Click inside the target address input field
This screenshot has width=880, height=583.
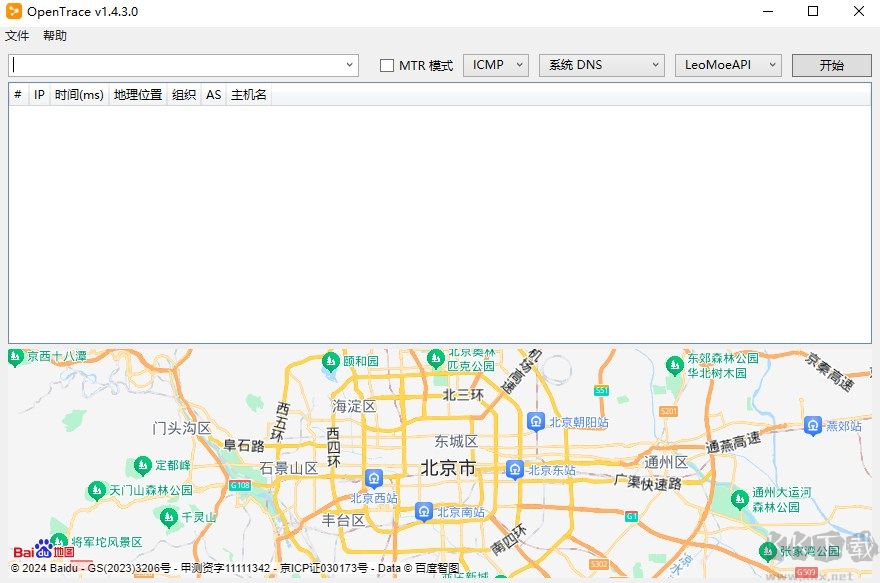coord(180,64)
